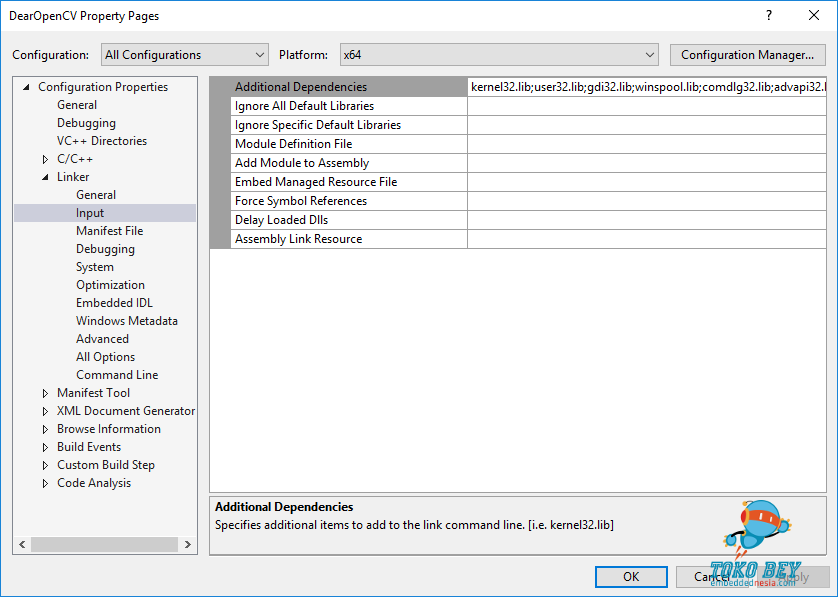
Task: Open the Configuration dropdown
Action: coord(184,55)
